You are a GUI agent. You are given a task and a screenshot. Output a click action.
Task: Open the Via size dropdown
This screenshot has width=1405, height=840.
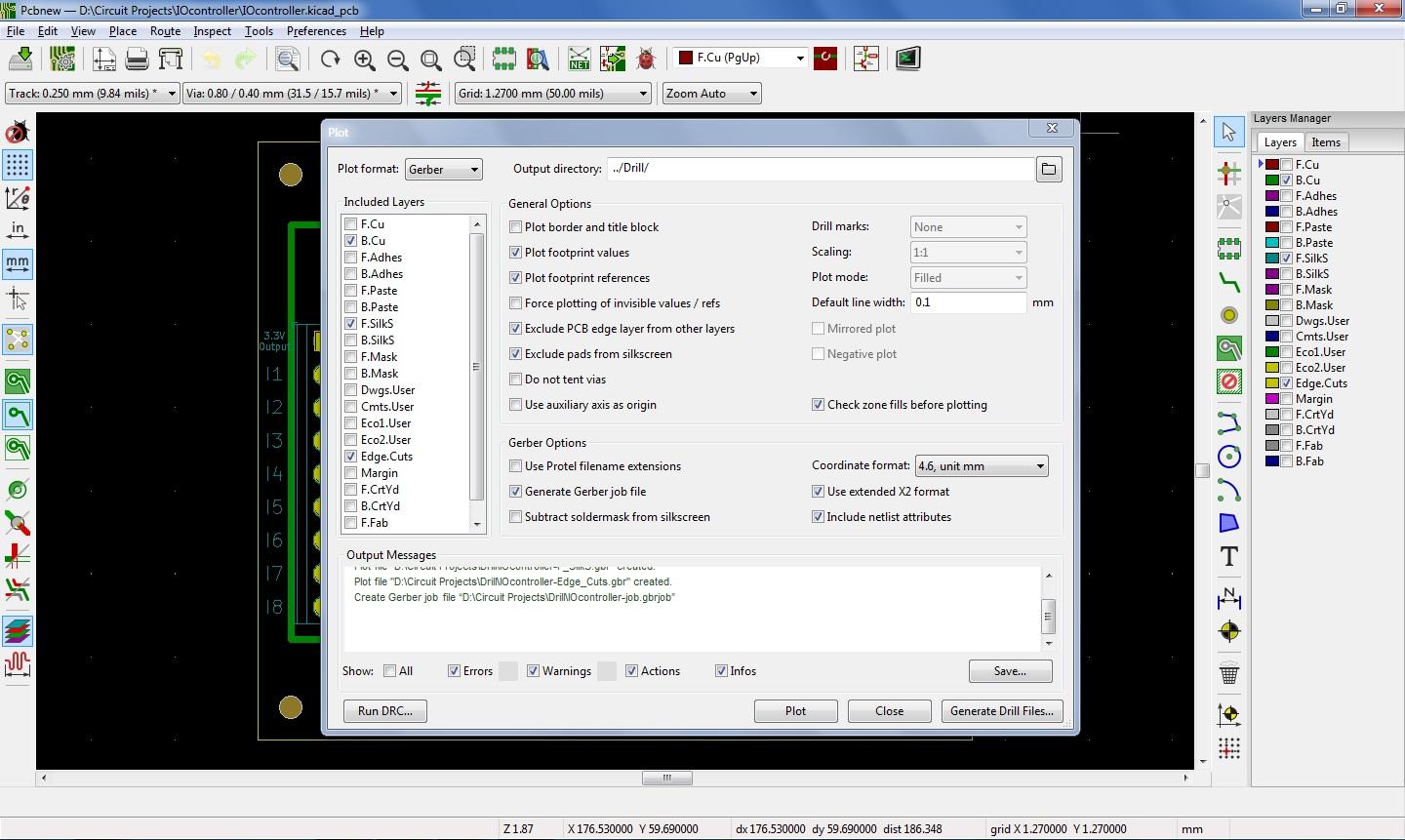[x=293, y=94]
